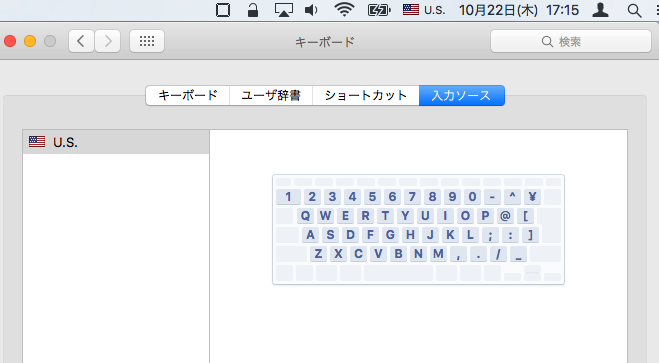
Task: Click the date and time 17:15 clock
Action: click(519, 10)
